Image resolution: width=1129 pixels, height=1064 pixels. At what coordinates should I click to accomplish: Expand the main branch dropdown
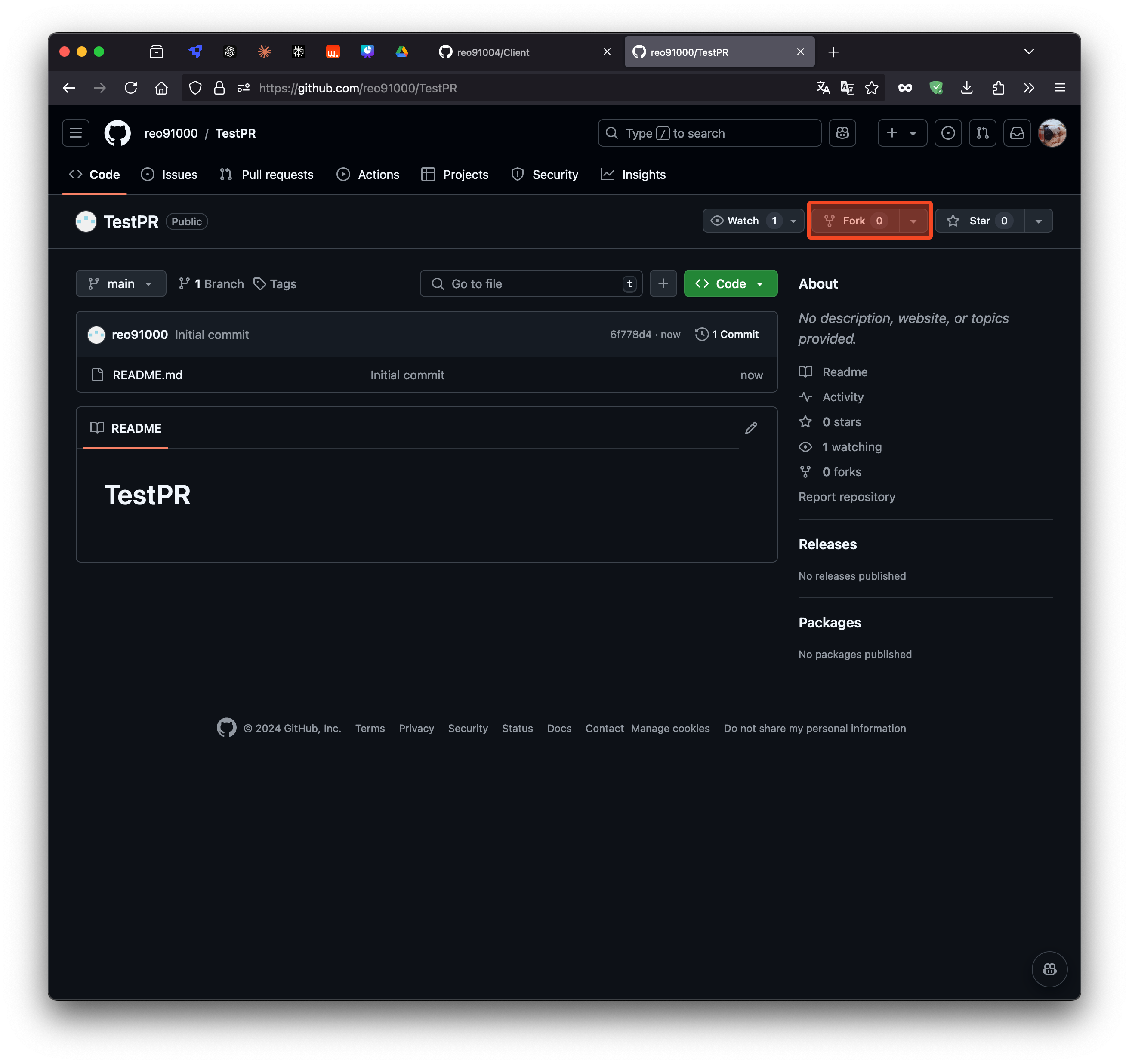coord(120,283)
